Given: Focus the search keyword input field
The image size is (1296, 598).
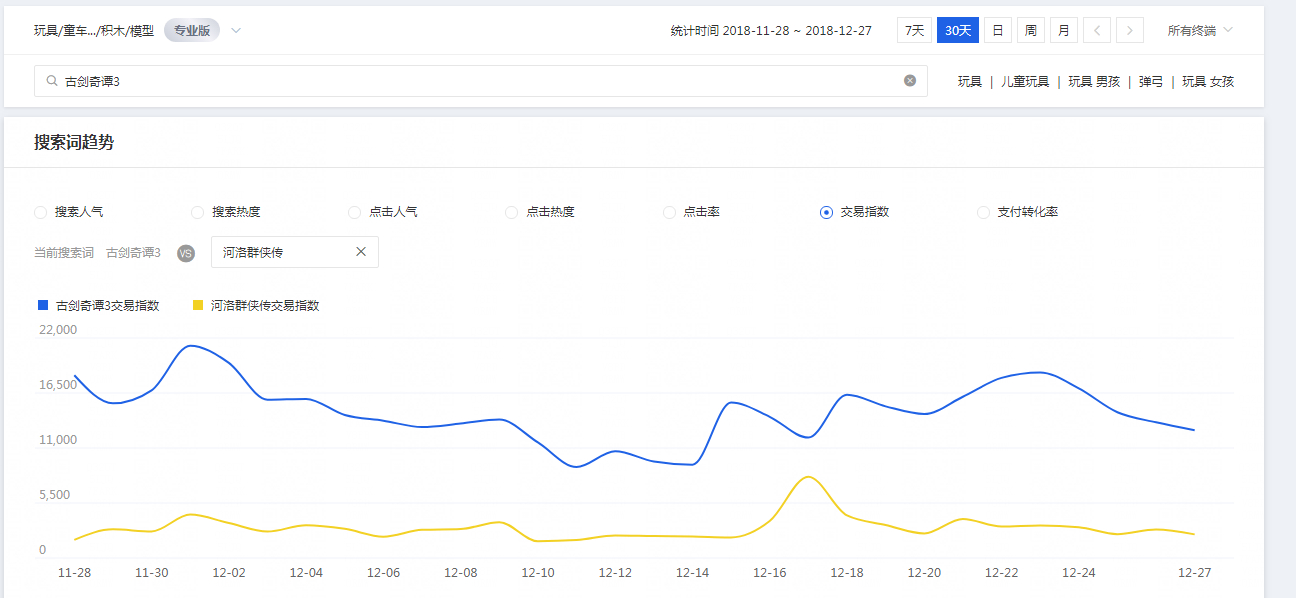Looking at the screenshot, I should tap(481, 81).
